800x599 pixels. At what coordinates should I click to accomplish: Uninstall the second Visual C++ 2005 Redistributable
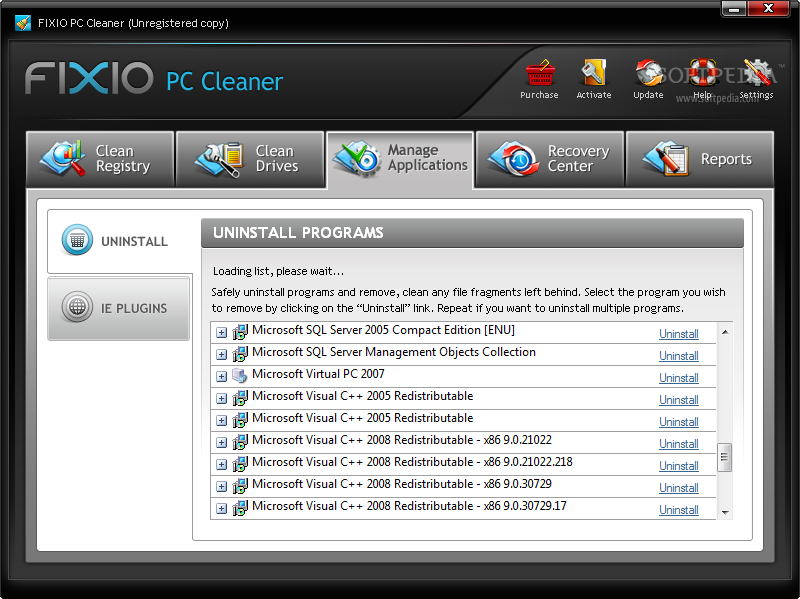[679, 421]
